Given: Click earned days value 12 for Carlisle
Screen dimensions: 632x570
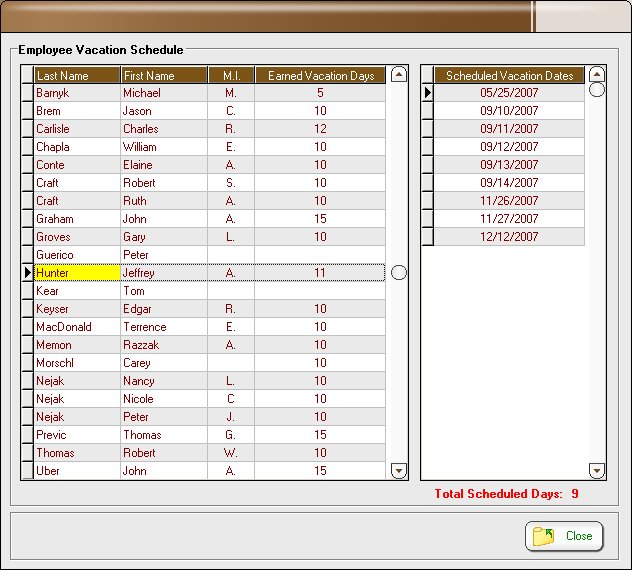Looking at the screenshot, I should [320, 129].
